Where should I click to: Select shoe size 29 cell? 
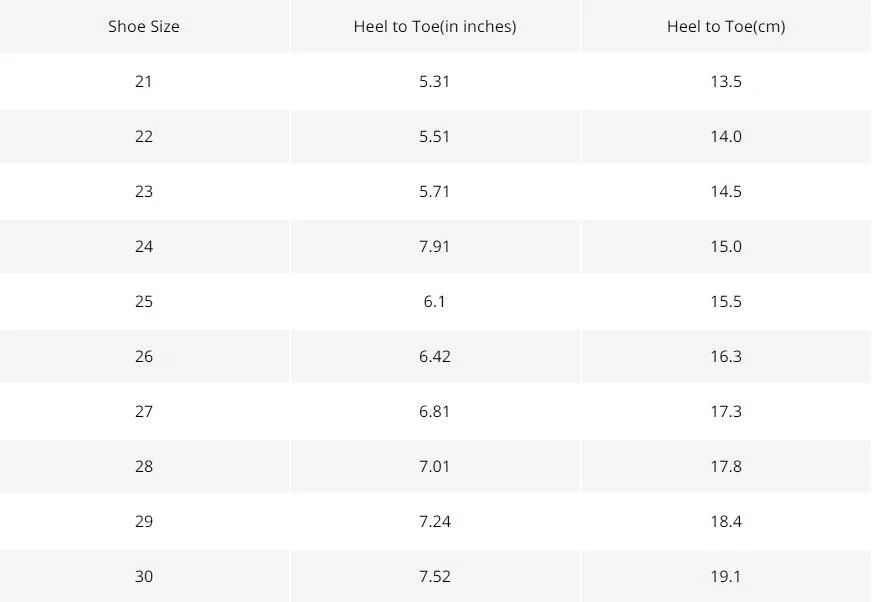pyautogui.click(x=143, y=521)
